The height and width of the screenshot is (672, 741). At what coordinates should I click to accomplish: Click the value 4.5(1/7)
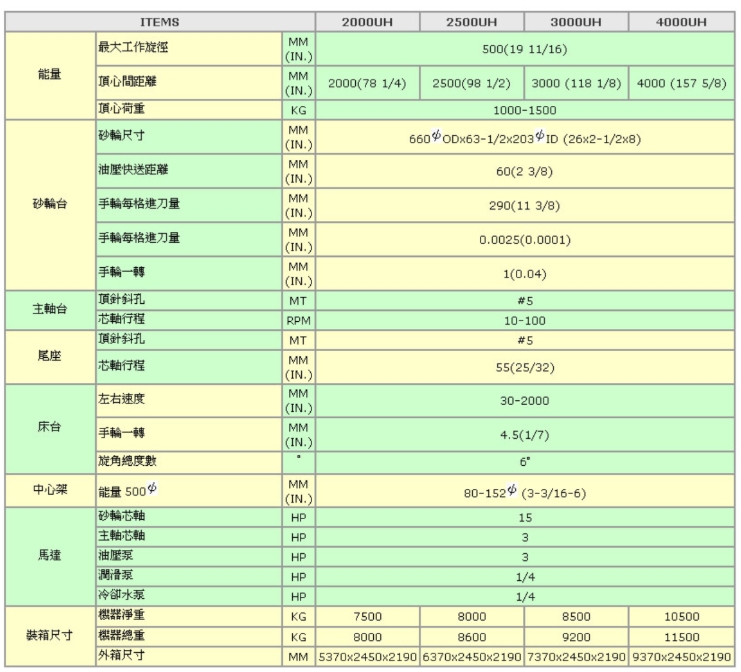click(x=525, y=435)
